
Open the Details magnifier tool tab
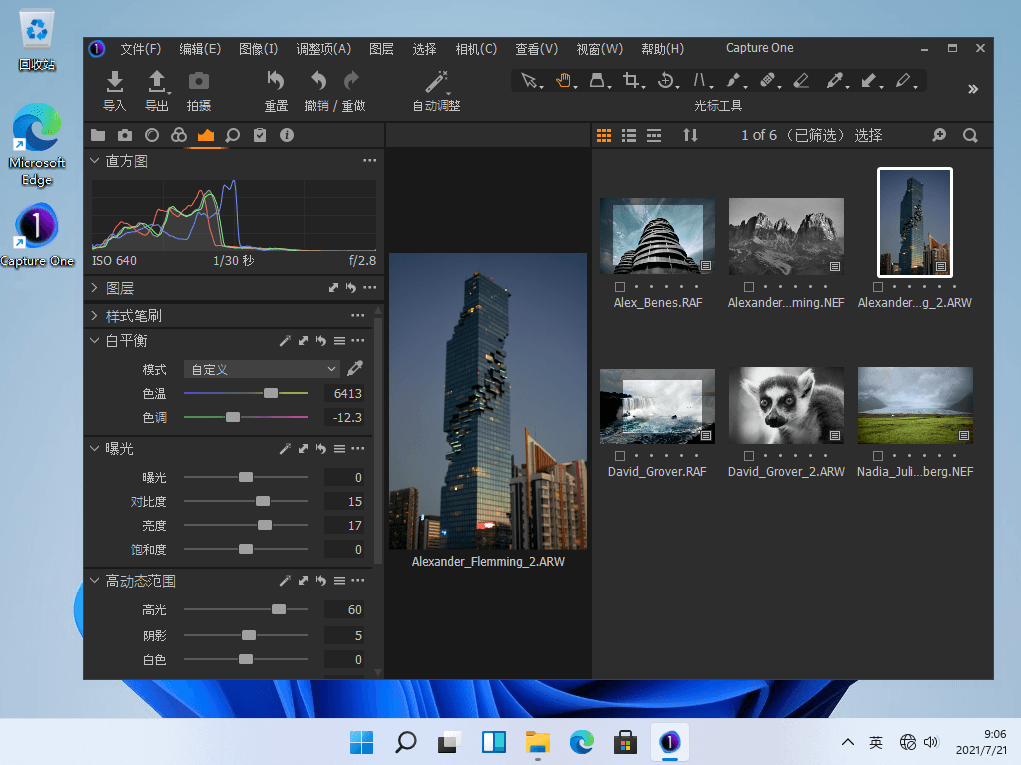click(x=232, y=135)
